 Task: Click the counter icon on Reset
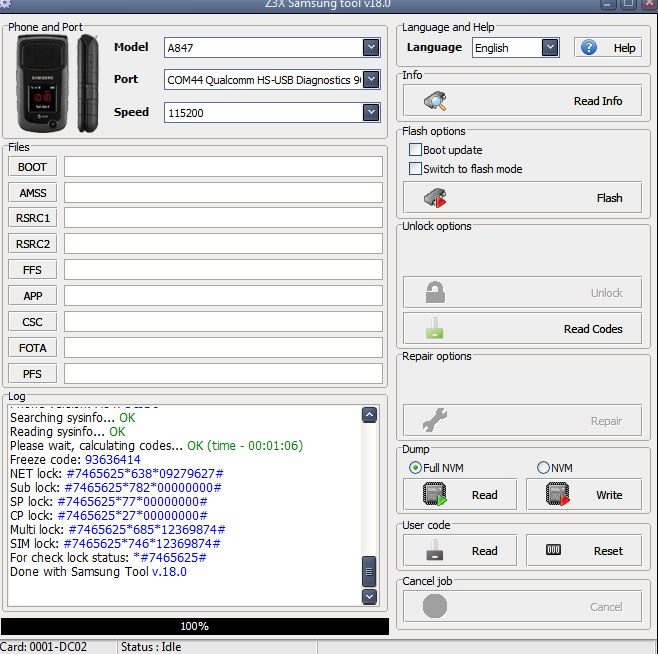click(x=553, y=549)
